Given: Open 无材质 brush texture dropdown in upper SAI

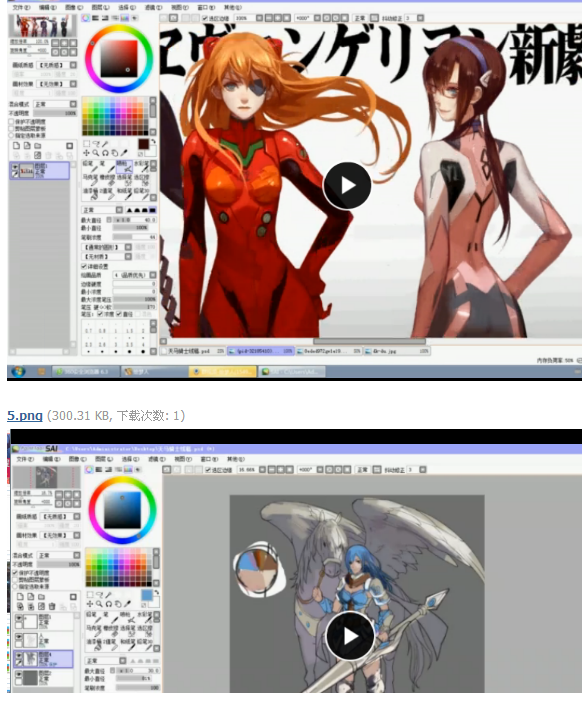Looking at the screenshot, I should (107, 257).
